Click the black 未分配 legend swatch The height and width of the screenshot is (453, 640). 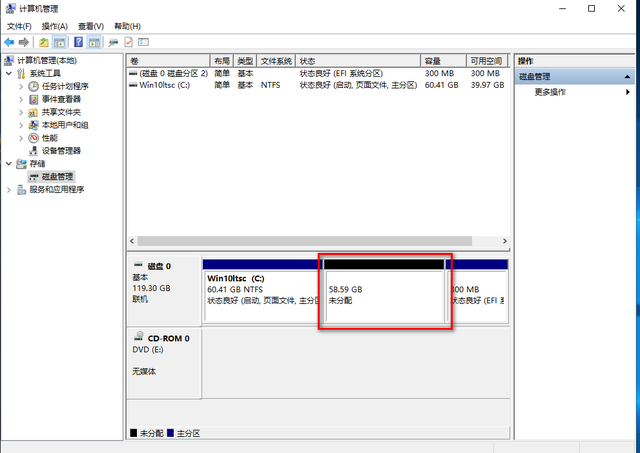coord(133,433)
